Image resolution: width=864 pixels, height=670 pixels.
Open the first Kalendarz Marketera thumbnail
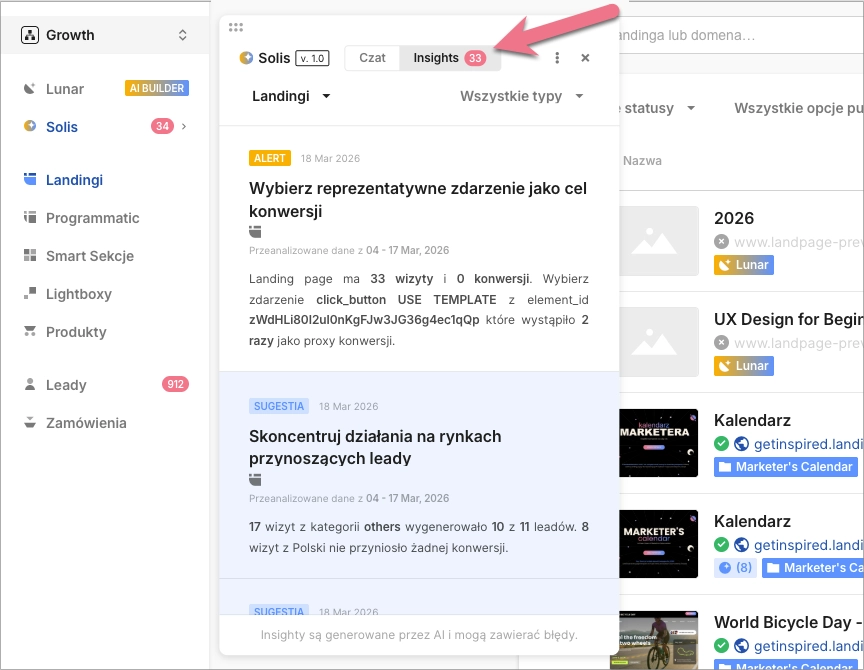(x=659, y=443)
